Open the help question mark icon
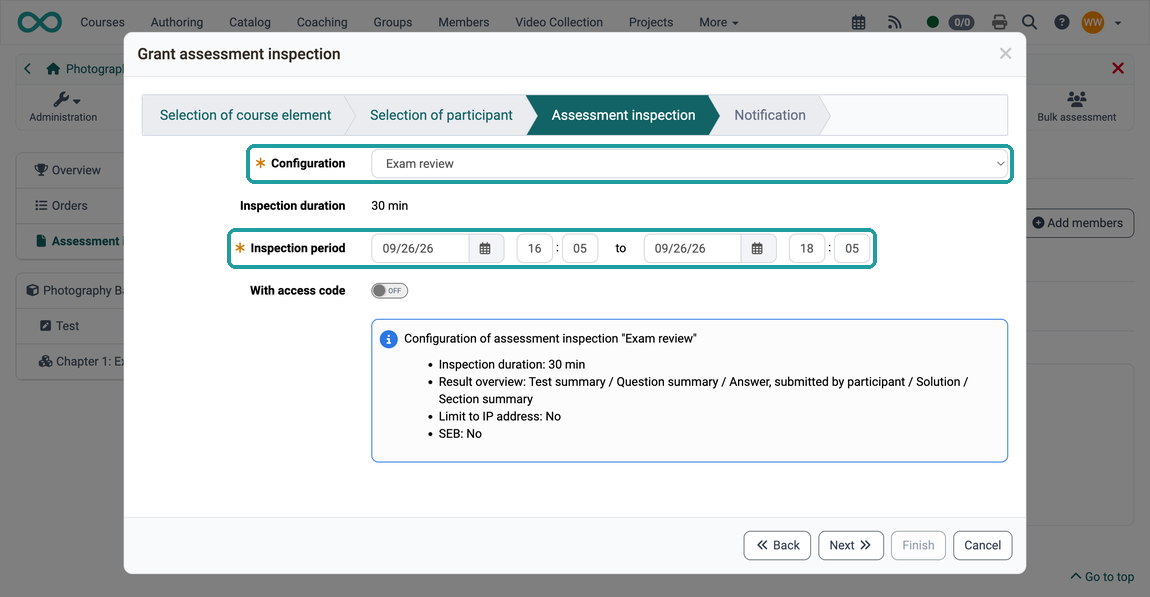 1061,22
